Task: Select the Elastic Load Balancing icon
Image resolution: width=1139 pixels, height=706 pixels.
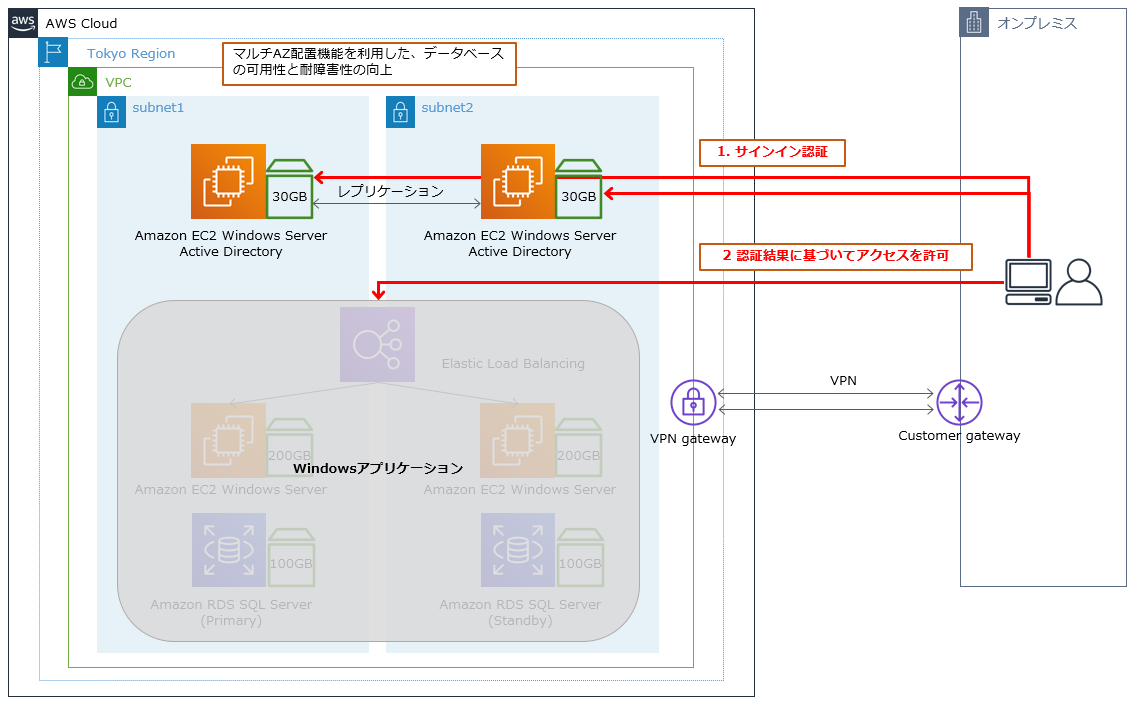Action: click(377, 344)
